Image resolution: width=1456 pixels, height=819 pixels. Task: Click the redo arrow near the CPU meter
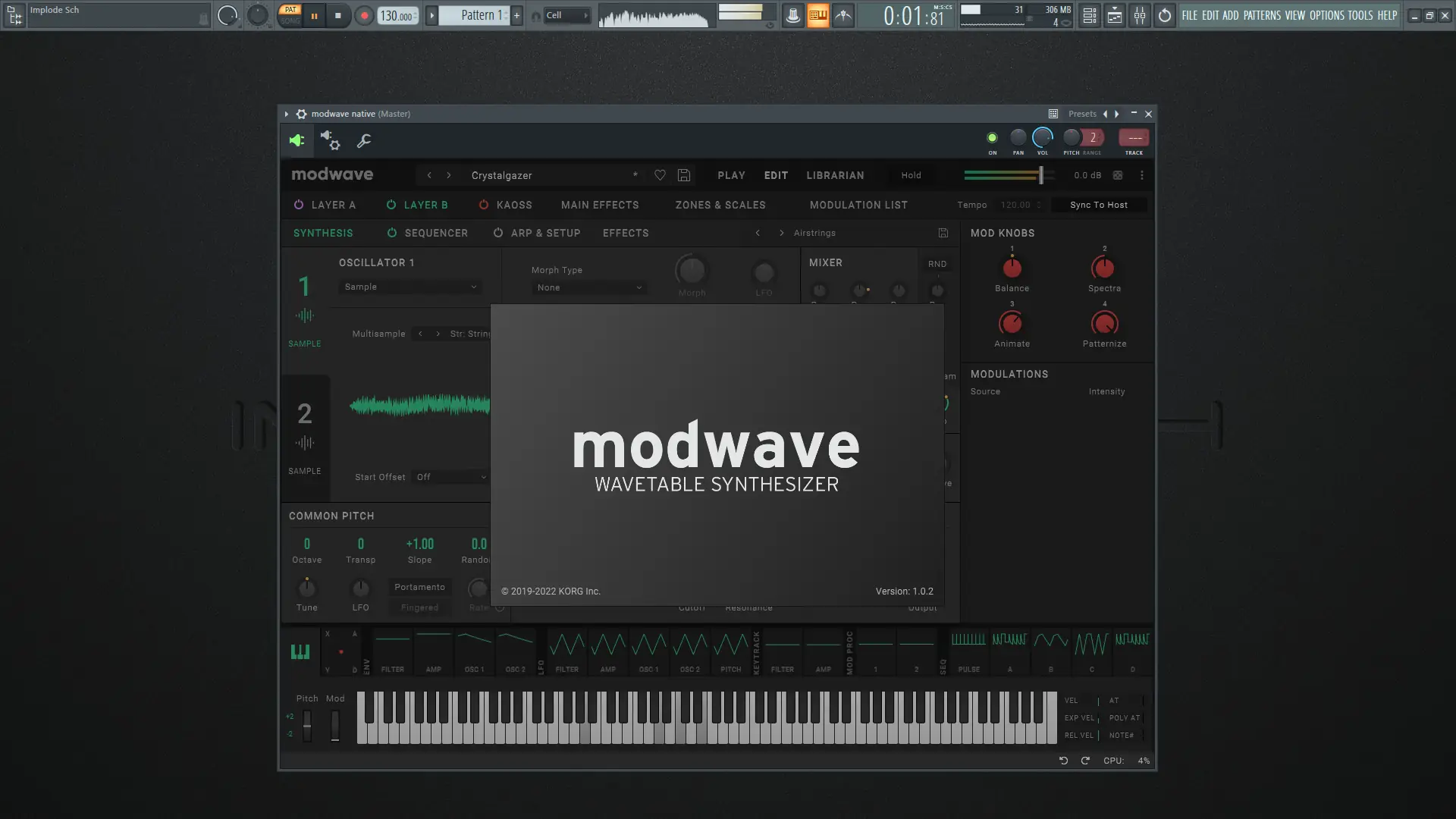1085,761
